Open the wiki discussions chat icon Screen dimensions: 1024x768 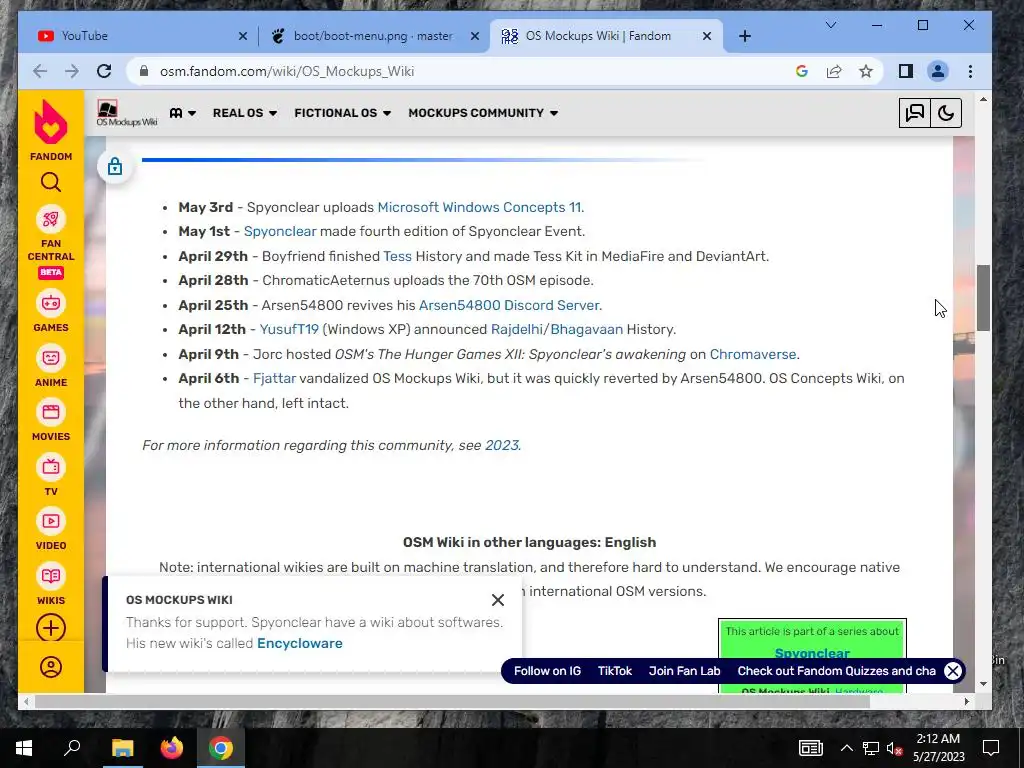click(914, 113)
